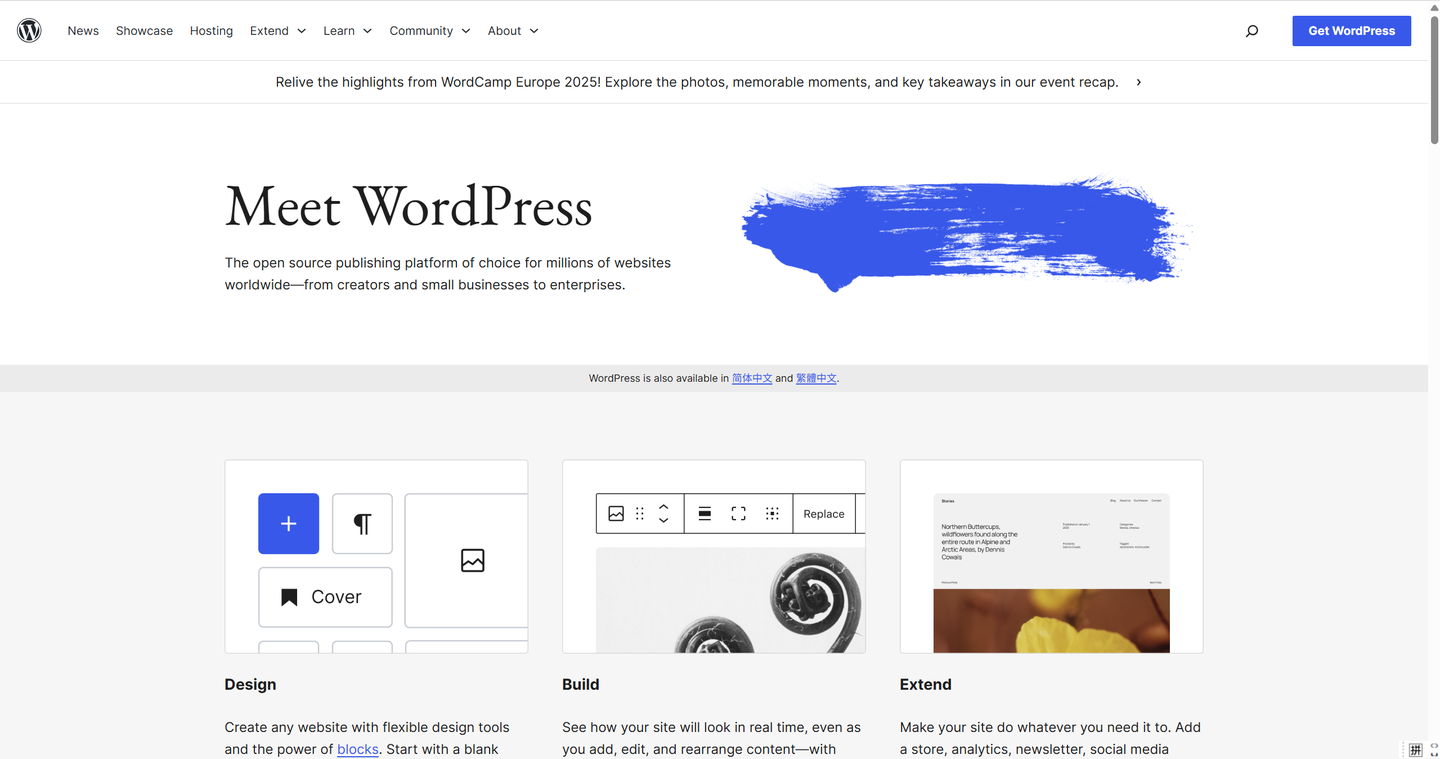Click the blue plus block inserter icon
This screenshot has height=759, width=1440.
[288, 523]
